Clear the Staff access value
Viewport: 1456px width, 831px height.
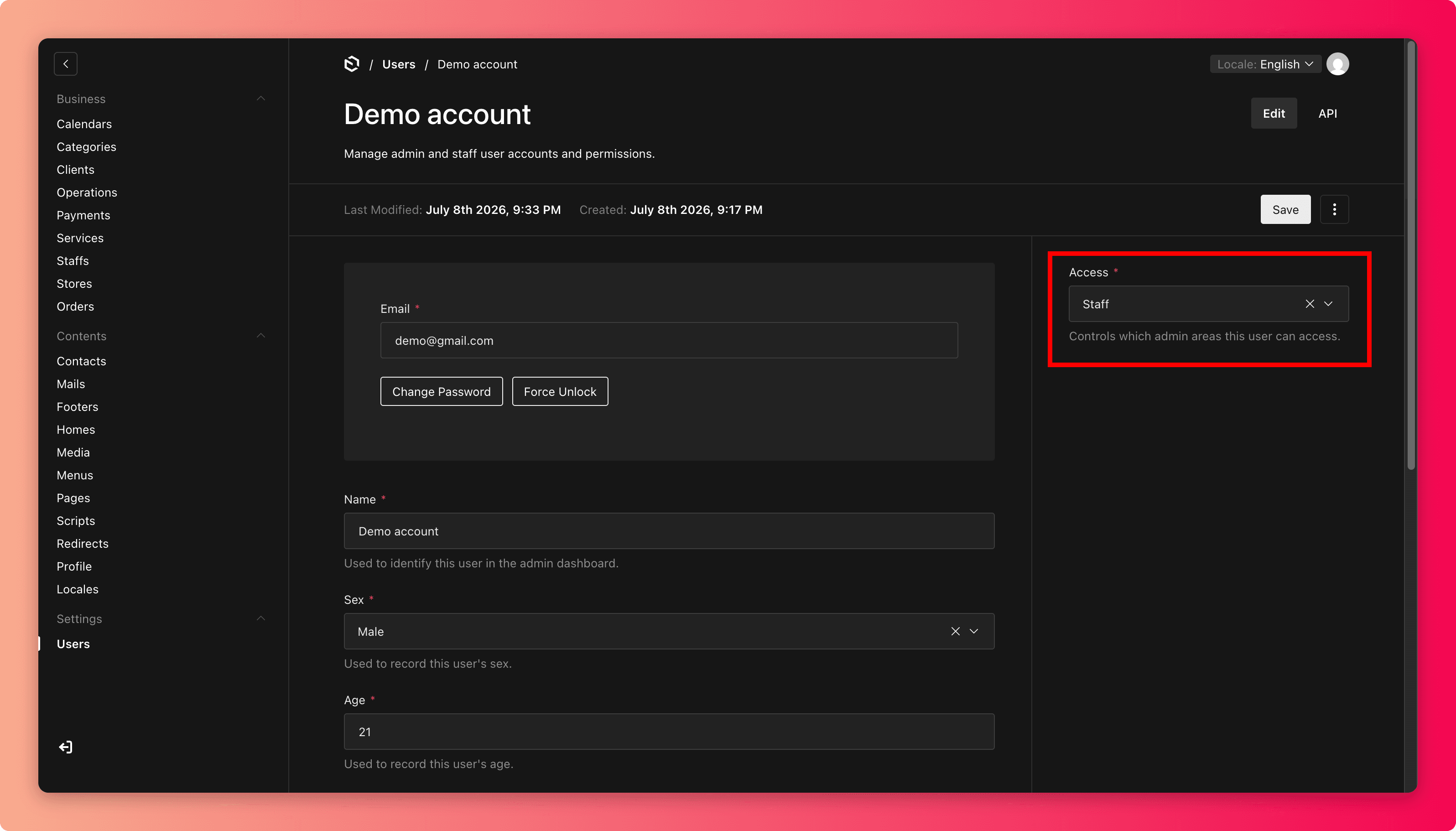coord(1310,304)
